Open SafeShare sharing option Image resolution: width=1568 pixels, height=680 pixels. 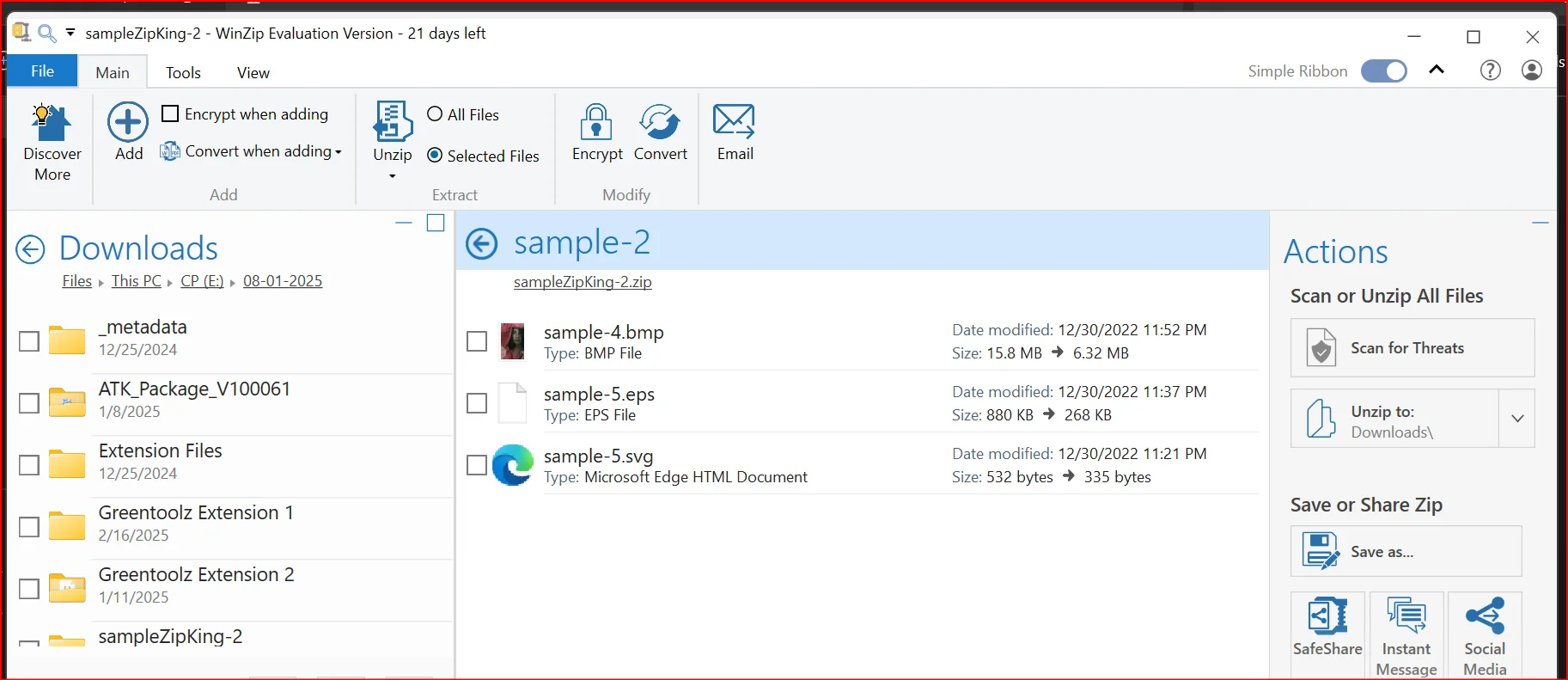pyautogui.click(x=1327, y=635)
